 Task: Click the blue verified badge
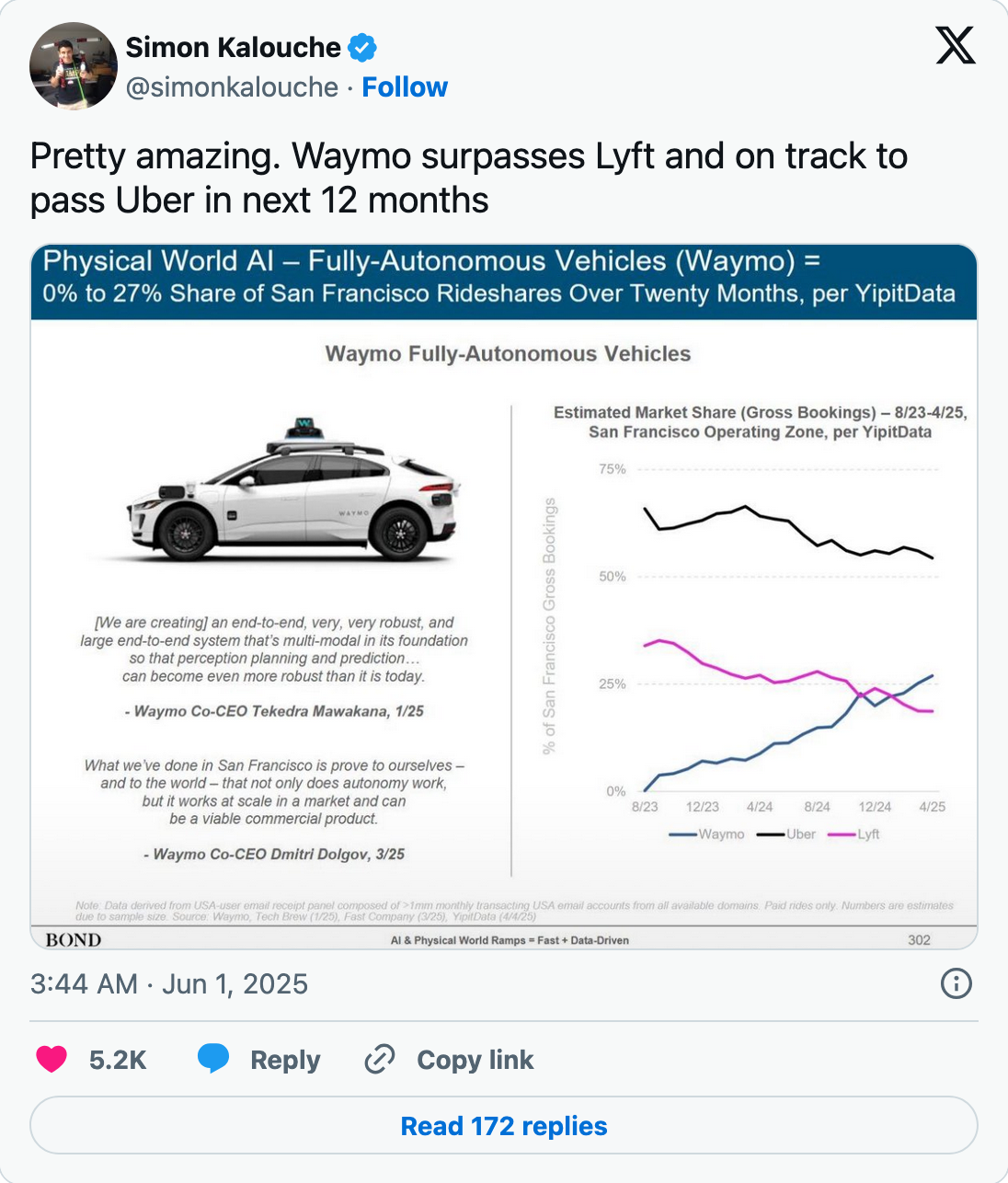pos(362,47)
